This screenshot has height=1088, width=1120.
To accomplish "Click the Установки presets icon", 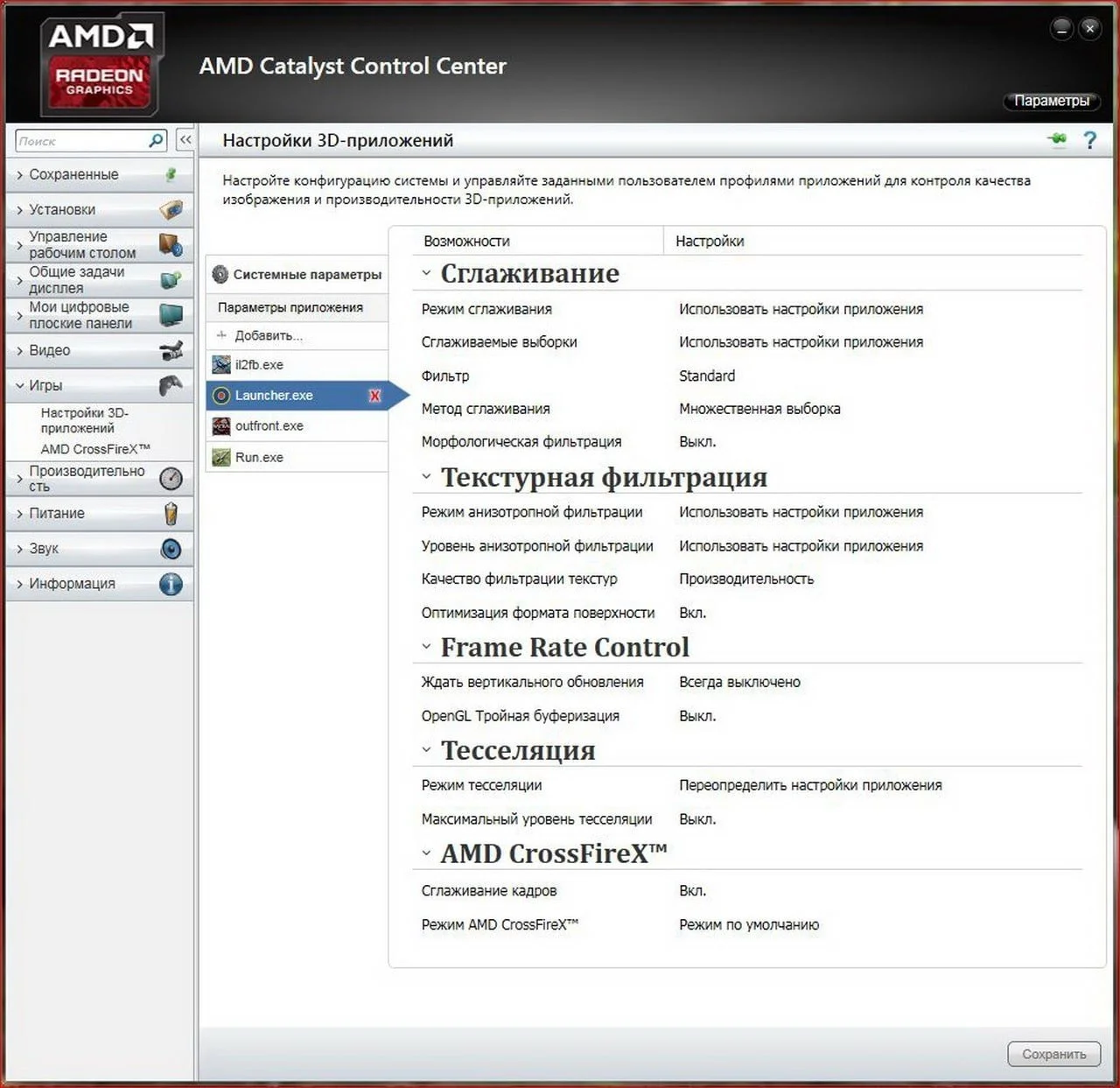I will point(171,210).
